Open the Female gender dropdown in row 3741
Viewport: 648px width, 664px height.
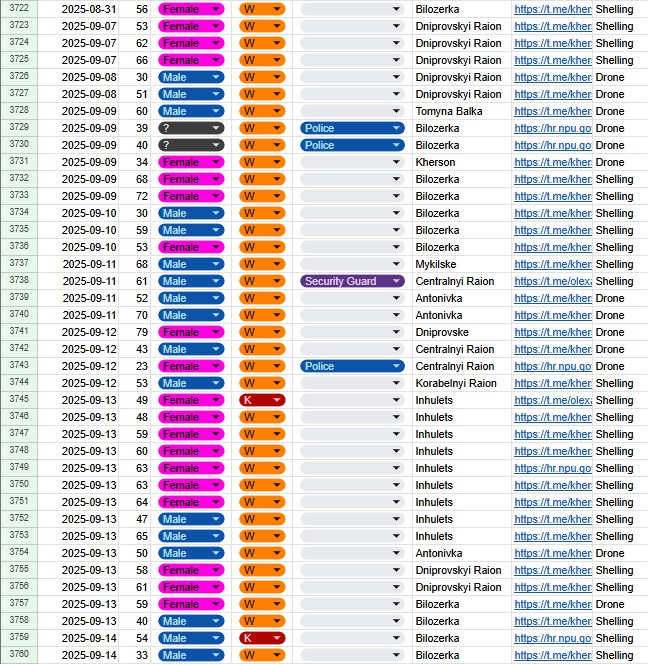tap(191, 332)
